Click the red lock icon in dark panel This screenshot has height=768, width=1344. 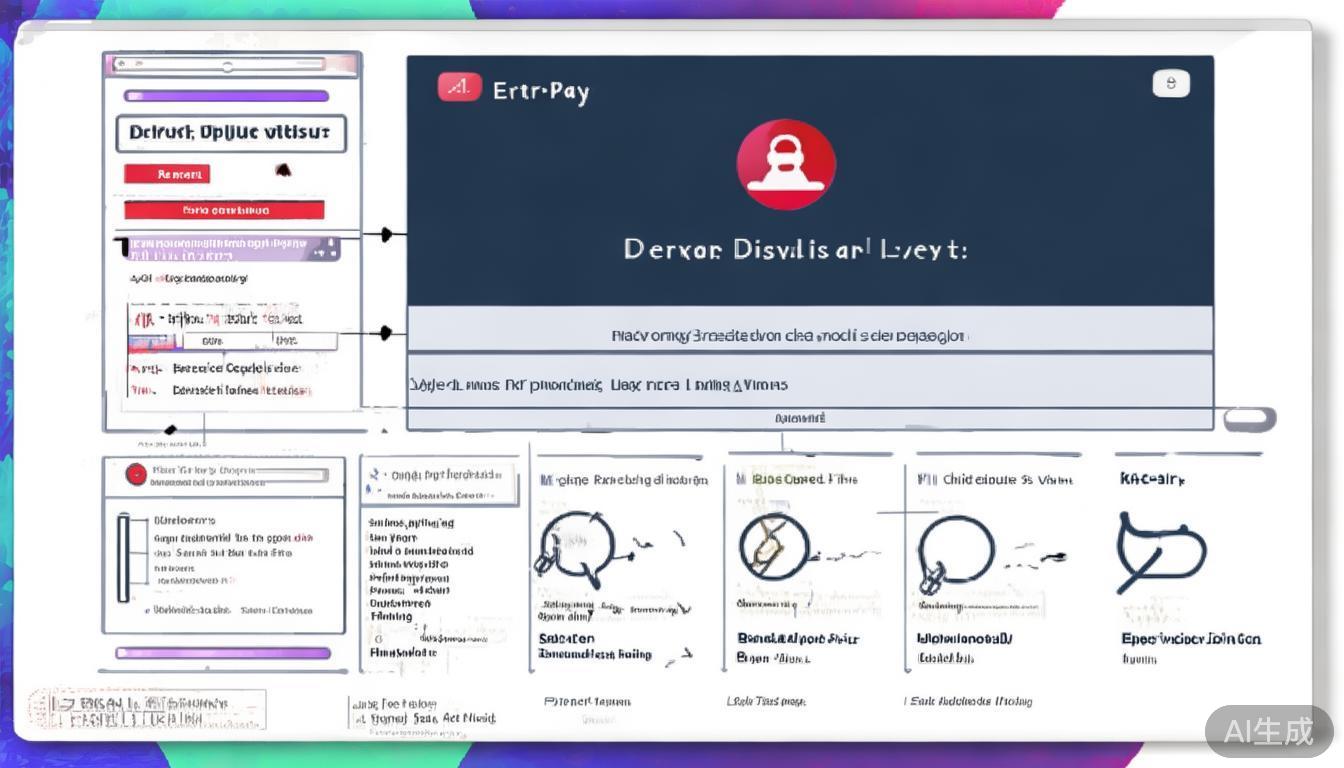click(x=786, y=165)
